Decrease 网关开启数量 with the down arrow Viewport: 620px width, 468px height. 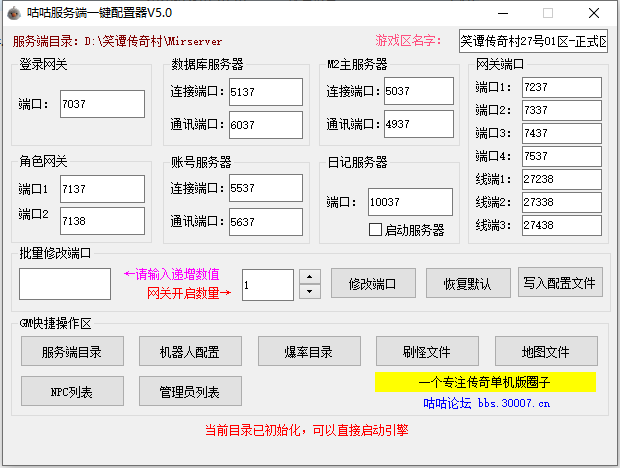point(310,292)
